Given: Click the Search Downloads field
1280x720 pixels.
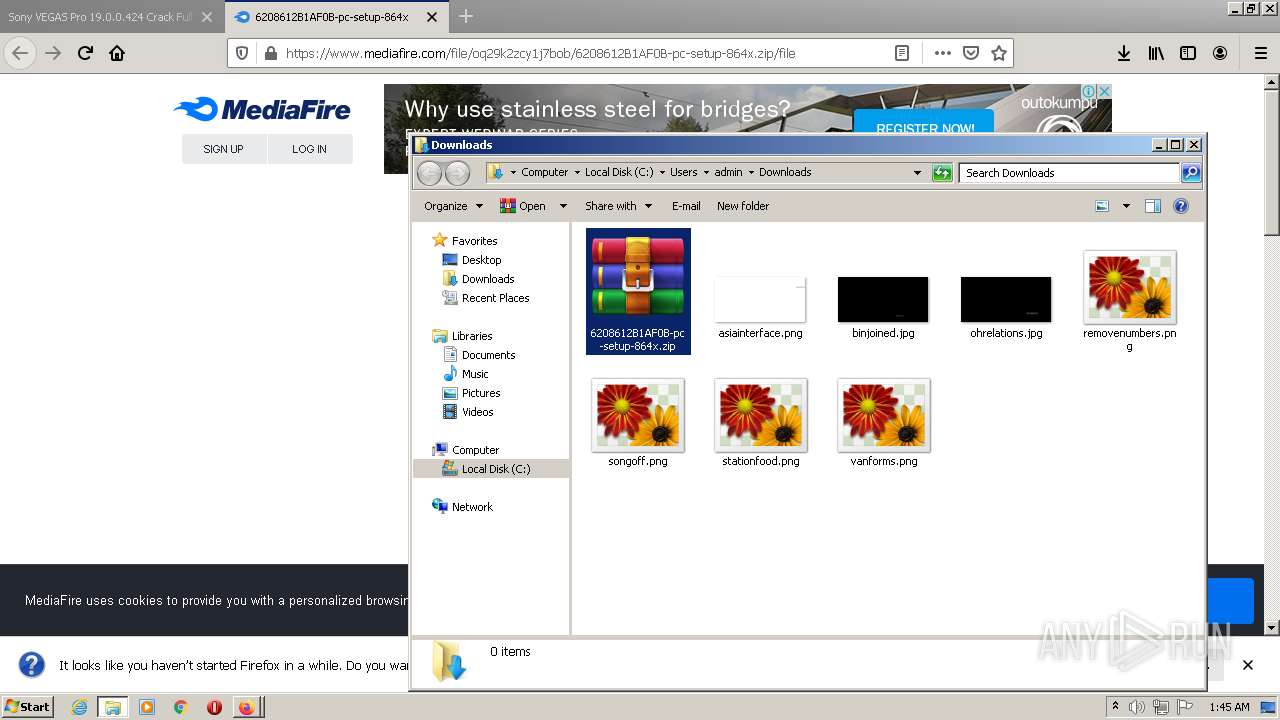Looking at the screenshot, I should [1069, 173].
